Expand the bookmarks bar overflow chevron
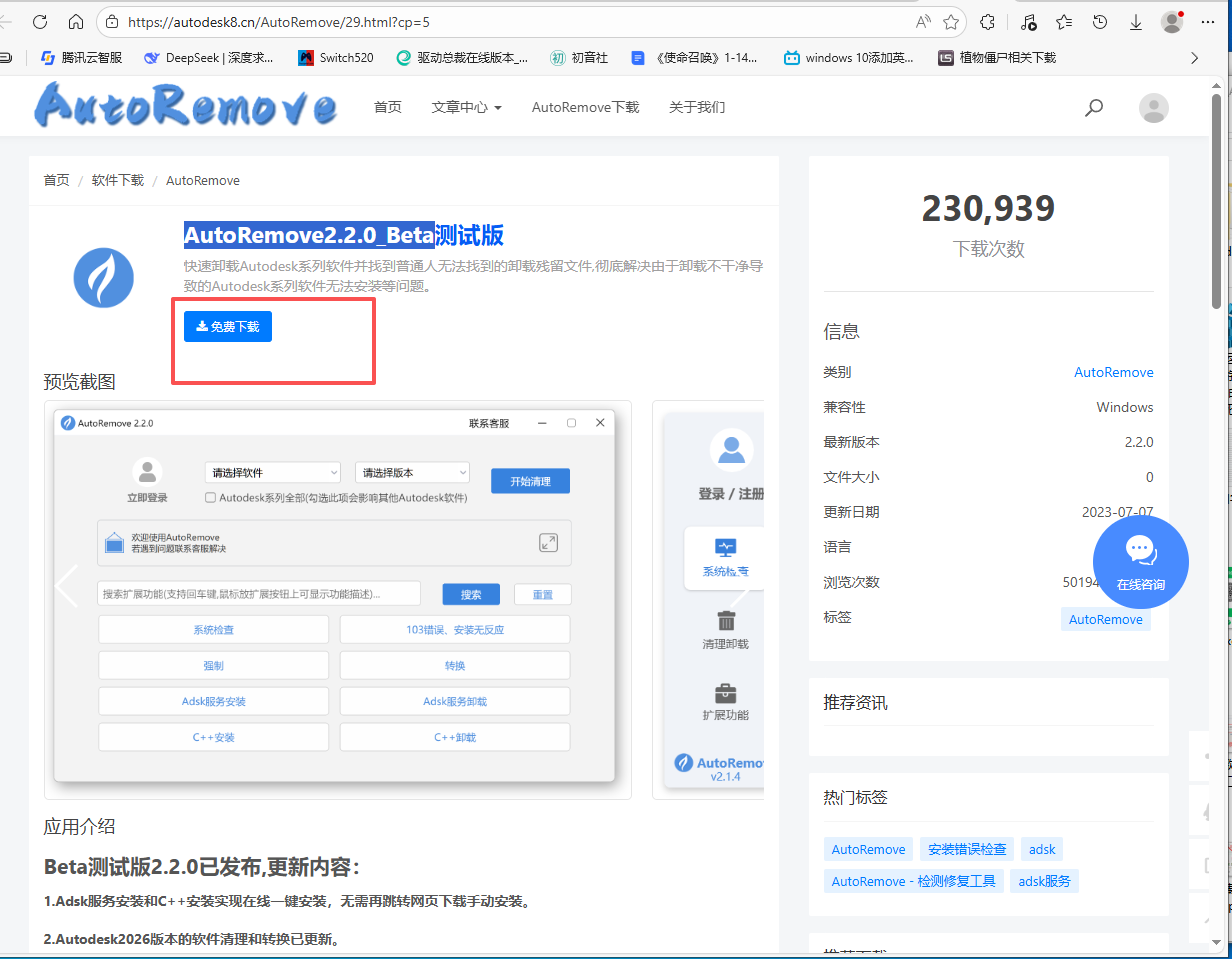The image size is (1232, 959). click(1194, 58)
